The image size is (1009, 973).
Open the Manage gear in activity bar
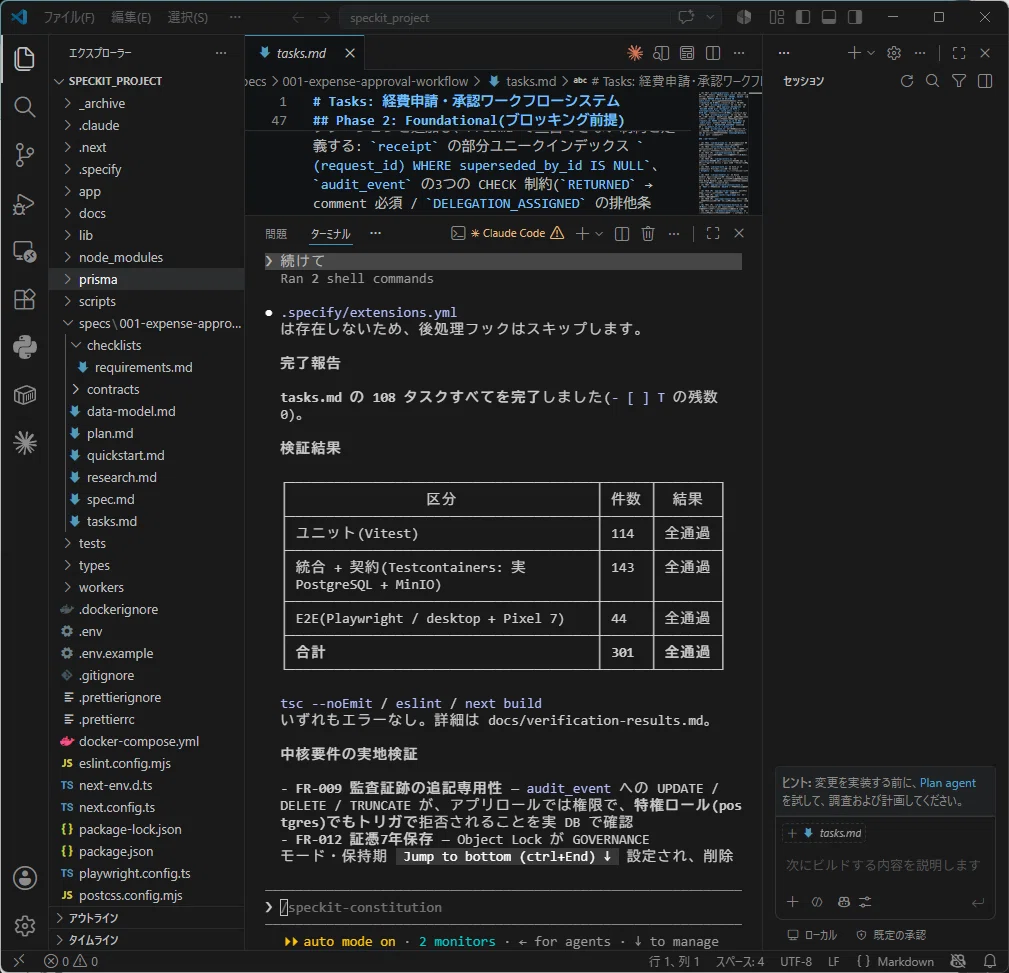[x=24, y=925]
